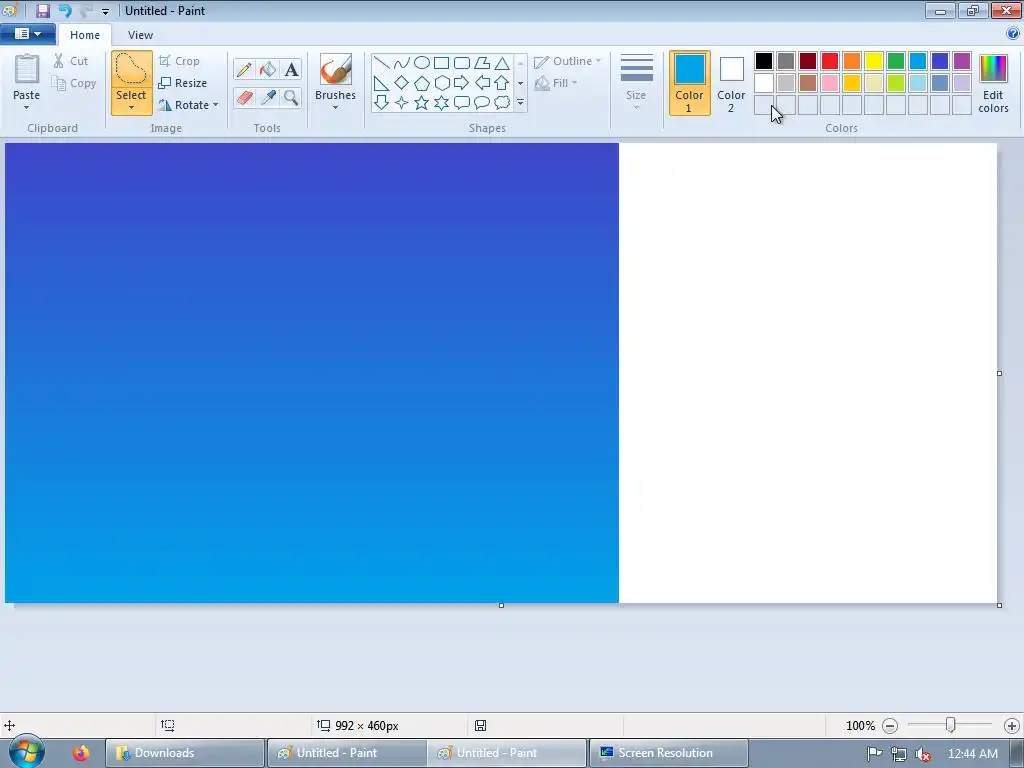Choose the Triangle shape
Image resolution: width=1024 pixels, height=768 pixels.
click(502, 63)
